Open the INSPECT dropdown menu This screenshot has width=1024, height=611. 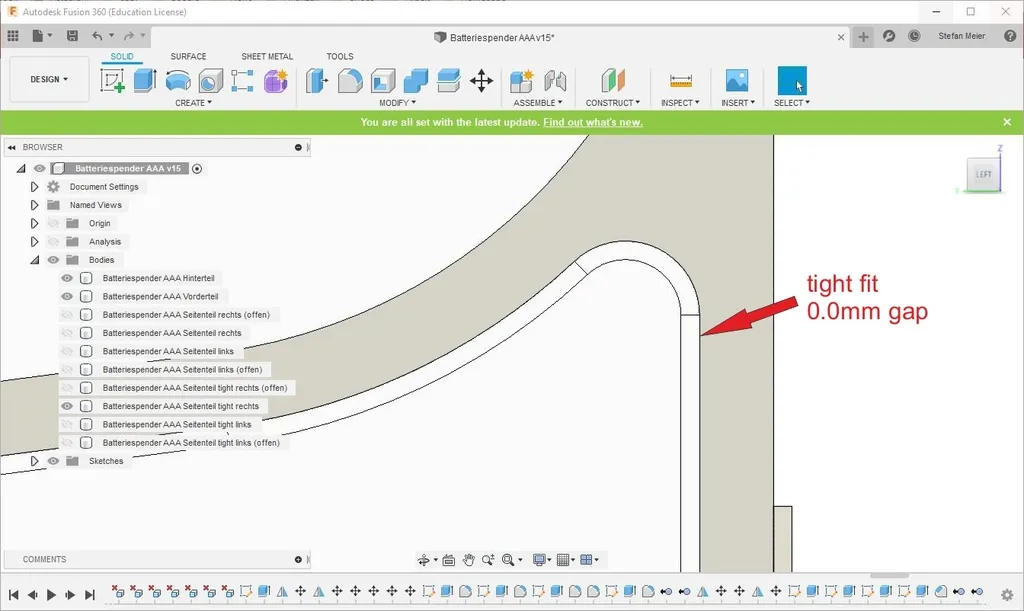[x=680, y=103]
